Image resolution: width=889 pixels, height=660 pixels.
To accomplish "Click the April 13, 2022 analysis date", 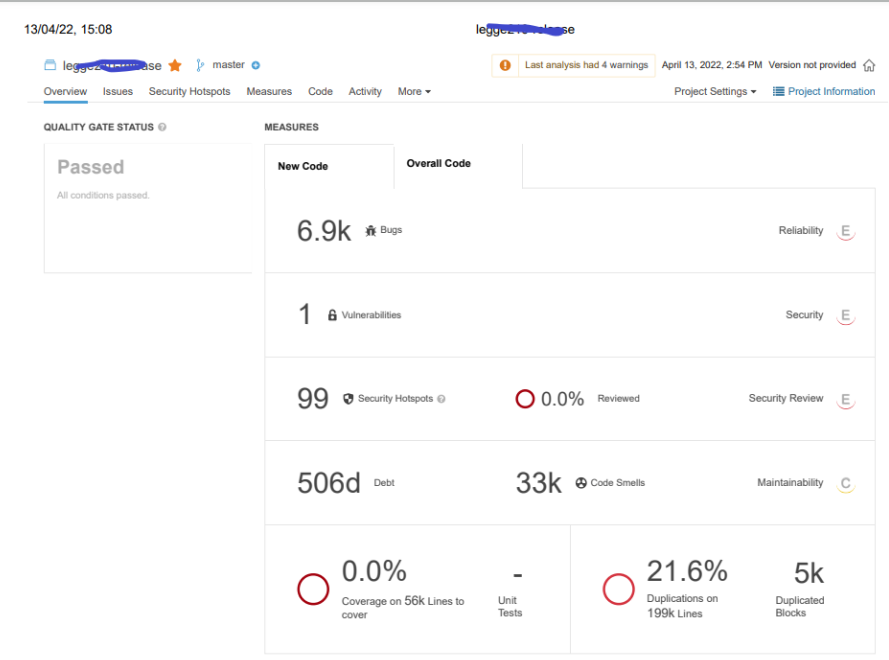I will click(x=712, y=65).
